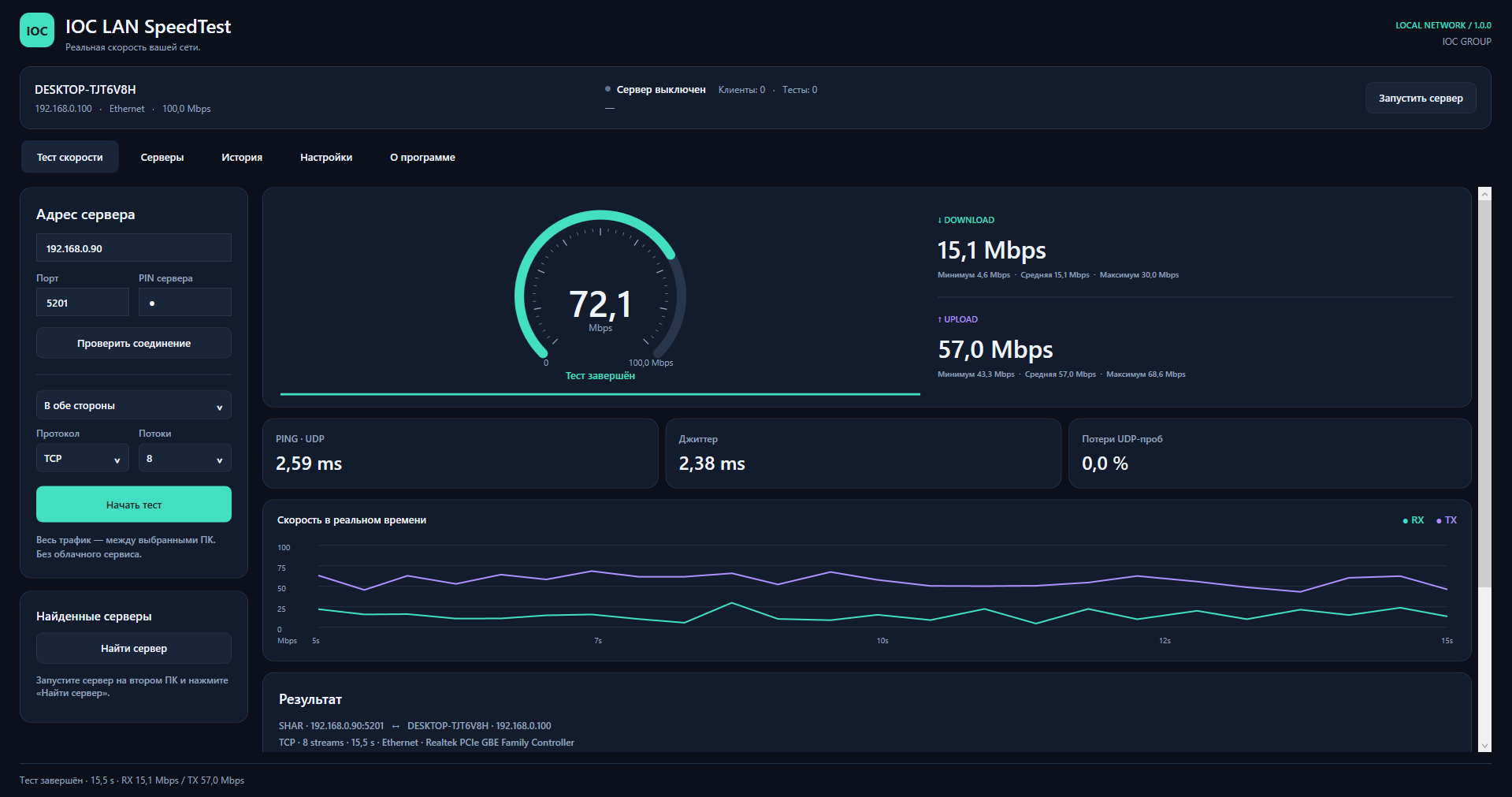This screenshot has height=797, width=1512.
Task: Click 'Максимум 30,0 Mbps' download stat
Action: point(1139,275)
